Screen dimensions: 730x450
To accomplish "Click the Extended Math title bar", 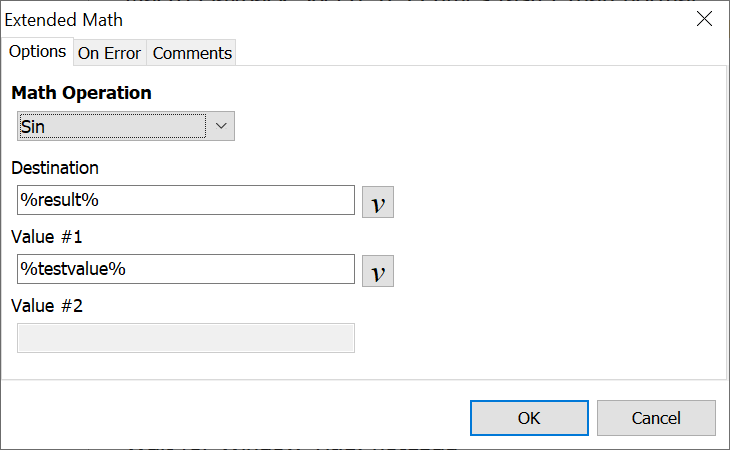I will (350, 19).
